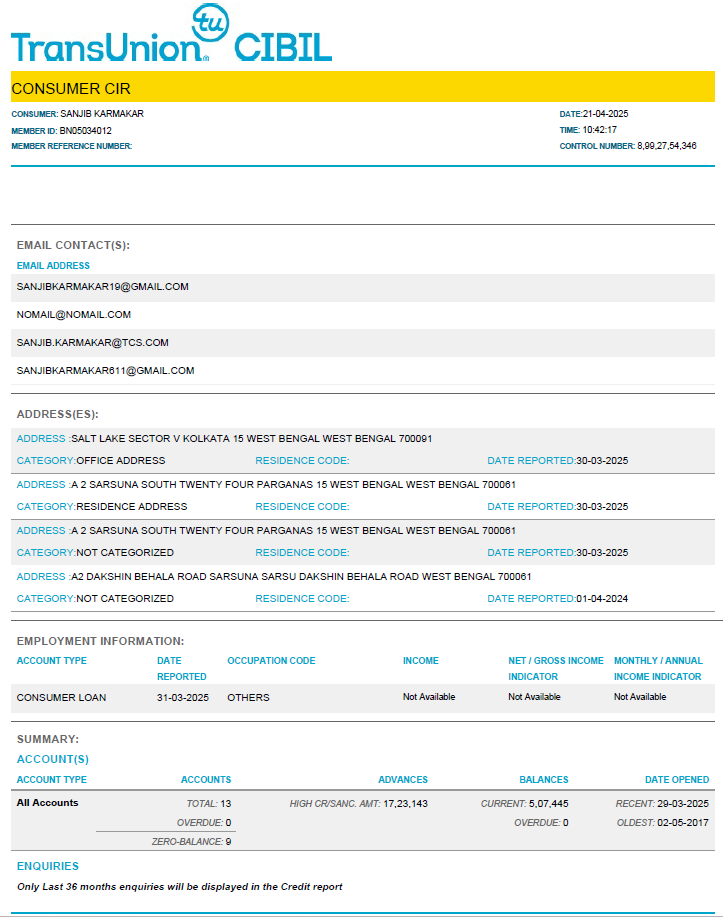Click the EMPLOYMENT INFORMATION heading
Viewport: 723px width, 917px height.
[x=100, y=641]
